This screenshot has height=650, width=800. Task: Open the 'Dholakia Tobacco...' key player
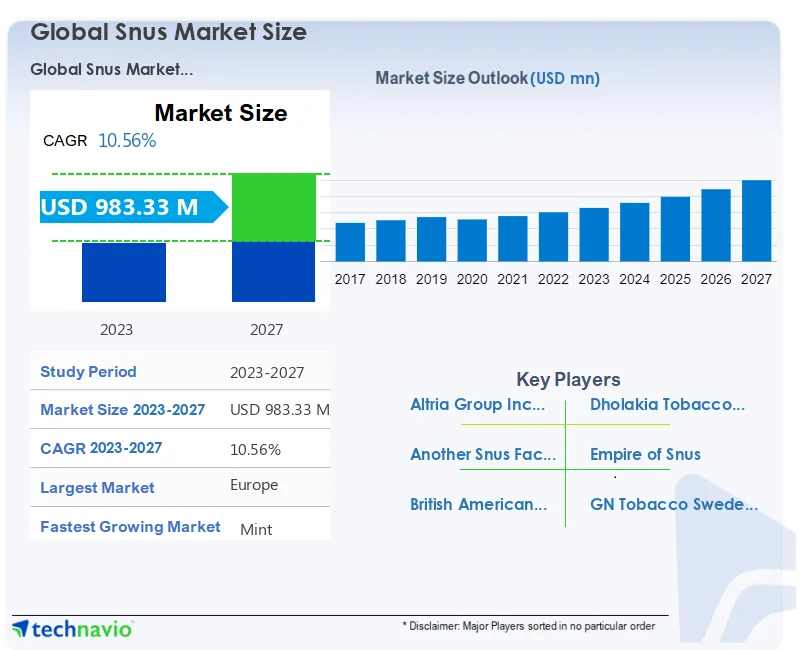coord(667,405)
